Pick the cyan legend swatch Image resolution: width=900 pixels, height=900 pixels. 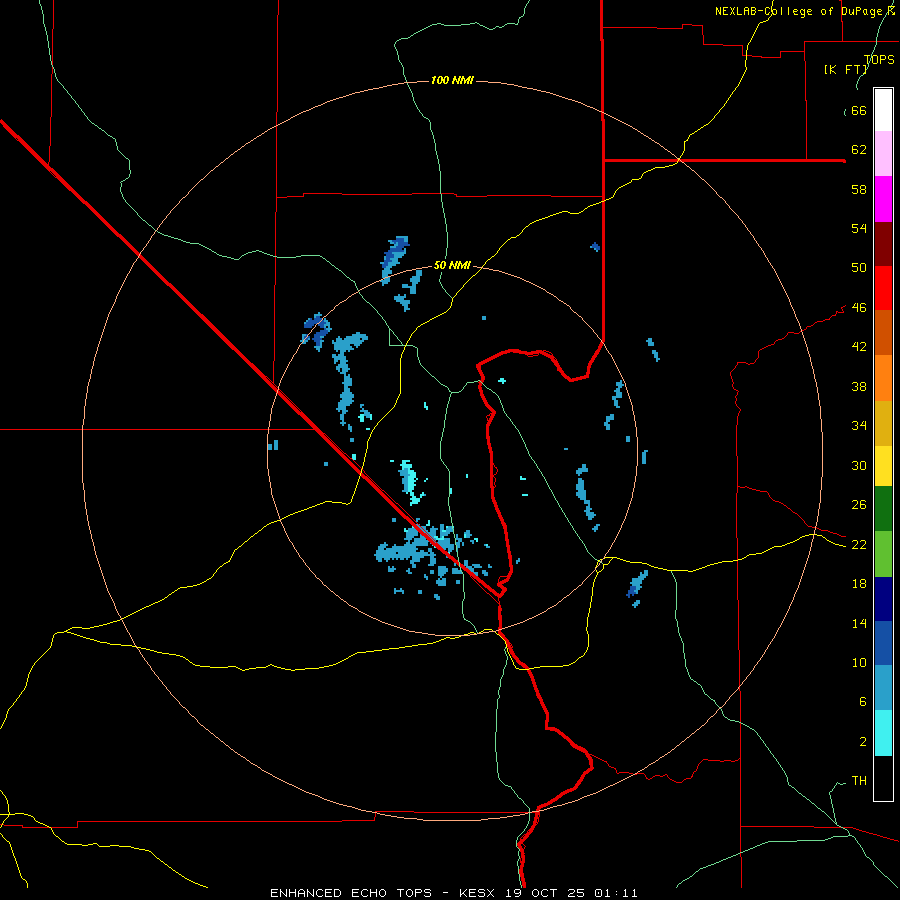[883, 733]
